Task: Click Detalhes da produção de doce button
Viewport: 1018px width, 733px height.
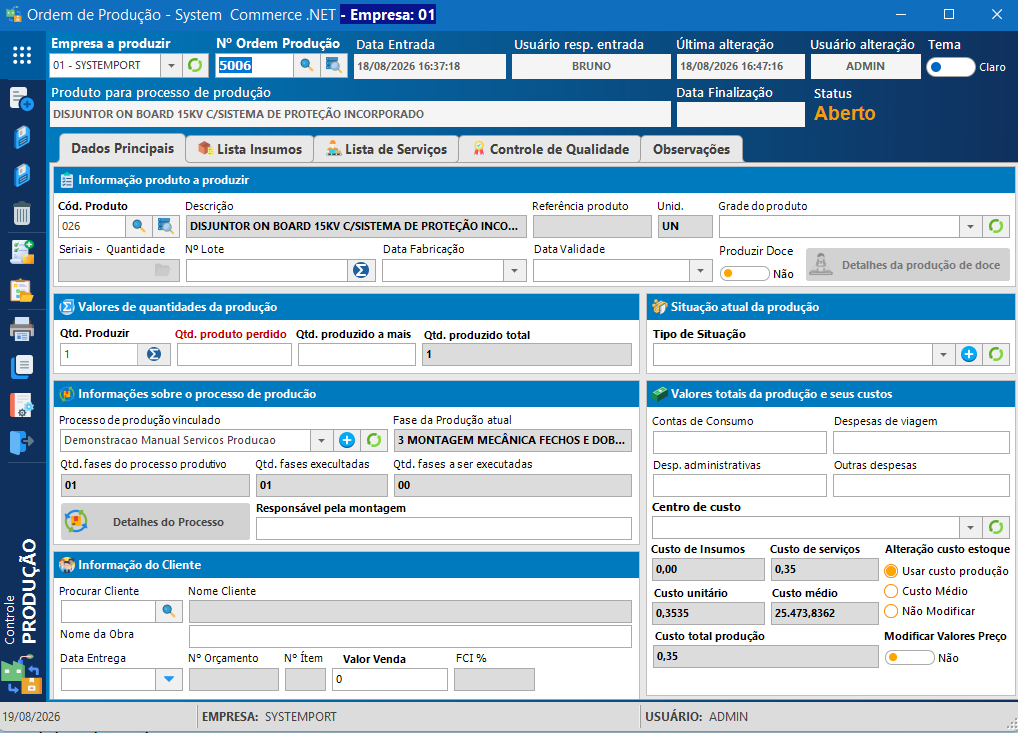Action: tap(908, 265)
